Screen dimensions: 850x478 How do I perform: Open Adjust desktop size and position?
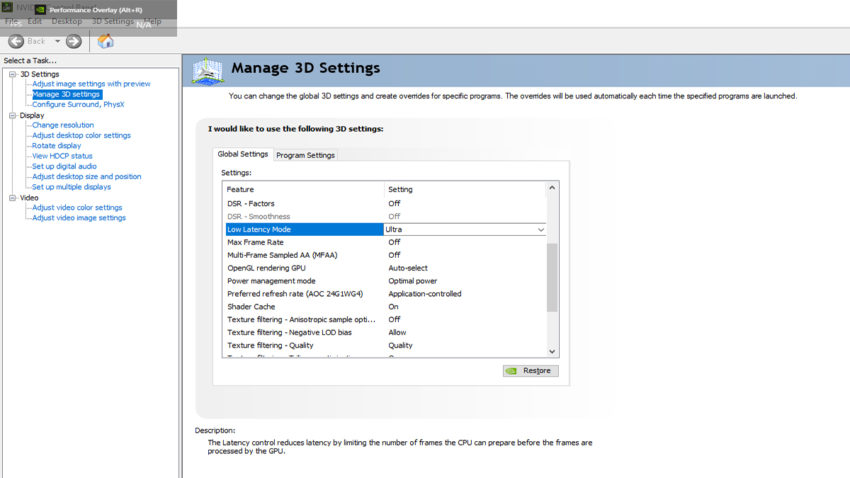pos(87,177)
